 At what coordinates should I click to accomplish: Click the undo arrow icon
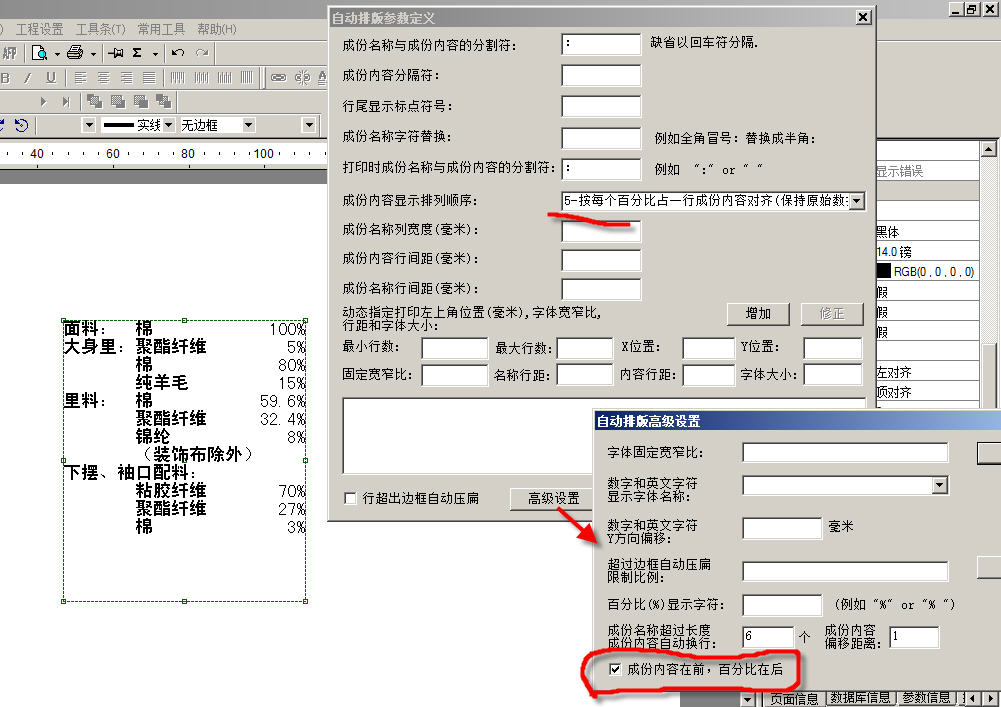(178, 53)
